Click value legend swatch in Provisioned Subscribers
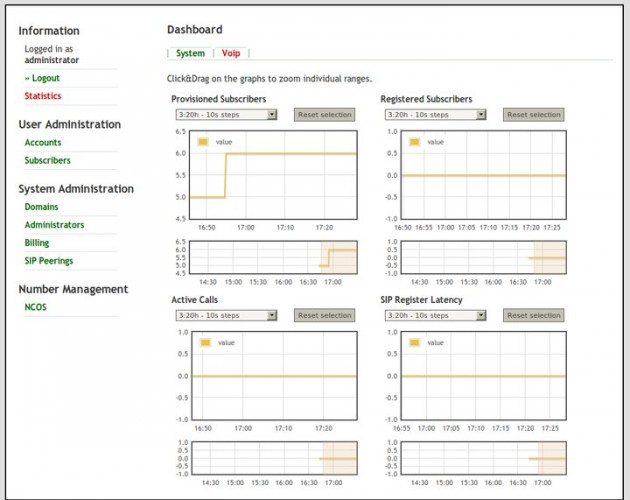Viewport: 630px width, 500px height. click(203, 142)
